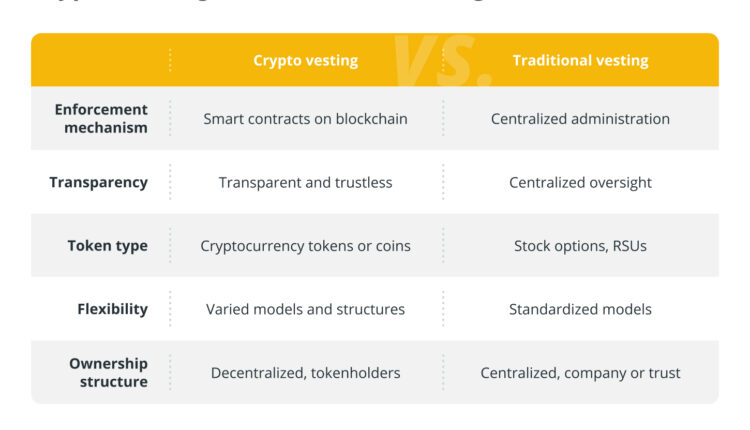Screen dimensions: 750x430
Task: Click the "Standardized models" cell
Action: click(x=580, y=309)
